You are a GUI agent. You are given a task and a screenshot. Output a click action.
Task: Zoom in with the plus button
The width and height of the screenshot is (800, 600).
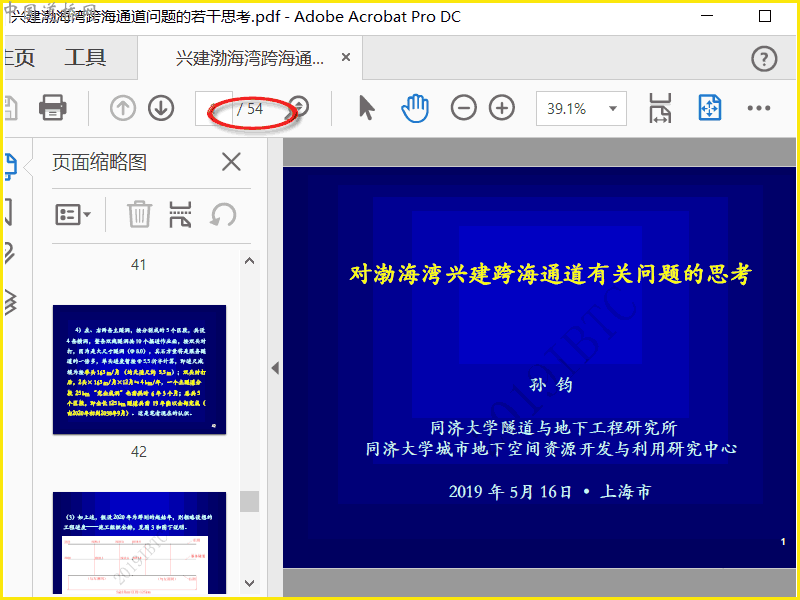click(x=502, y=108)
